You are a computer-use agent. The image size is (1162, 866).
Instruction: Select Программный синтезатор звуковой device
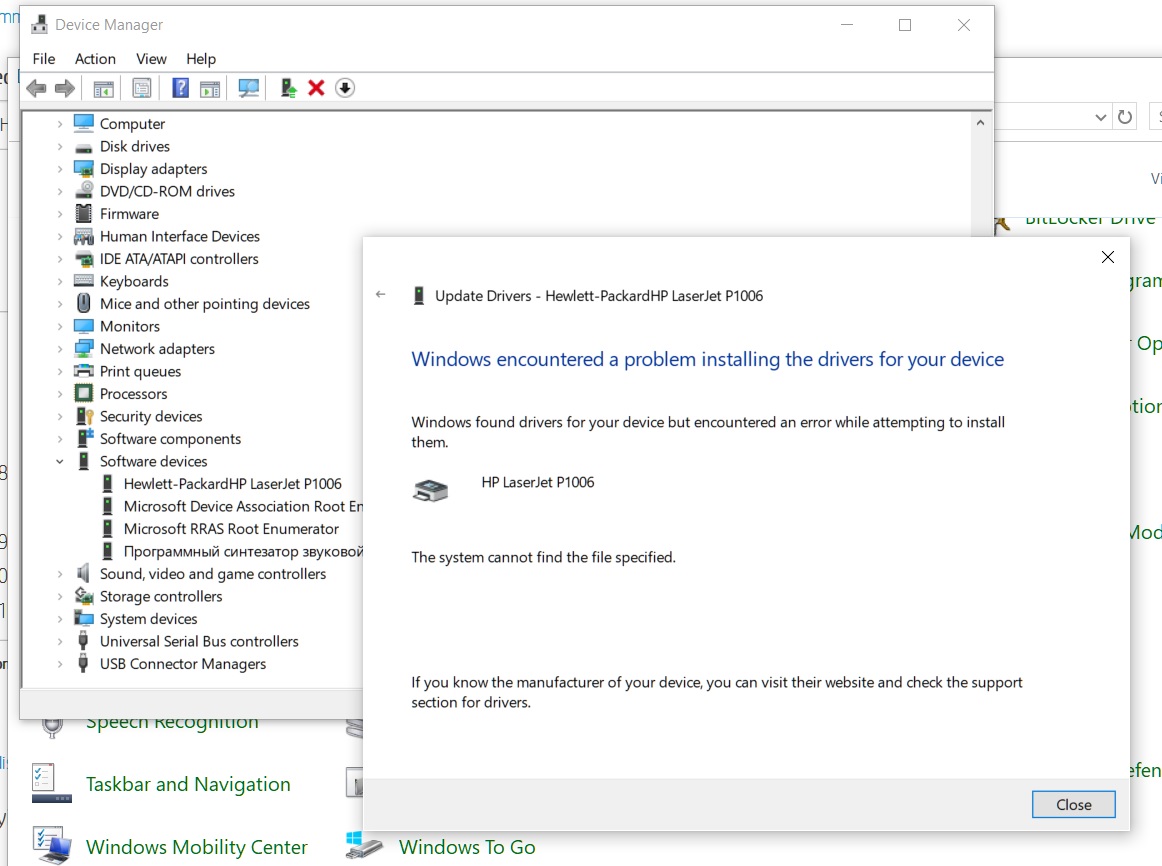[243, 551]
